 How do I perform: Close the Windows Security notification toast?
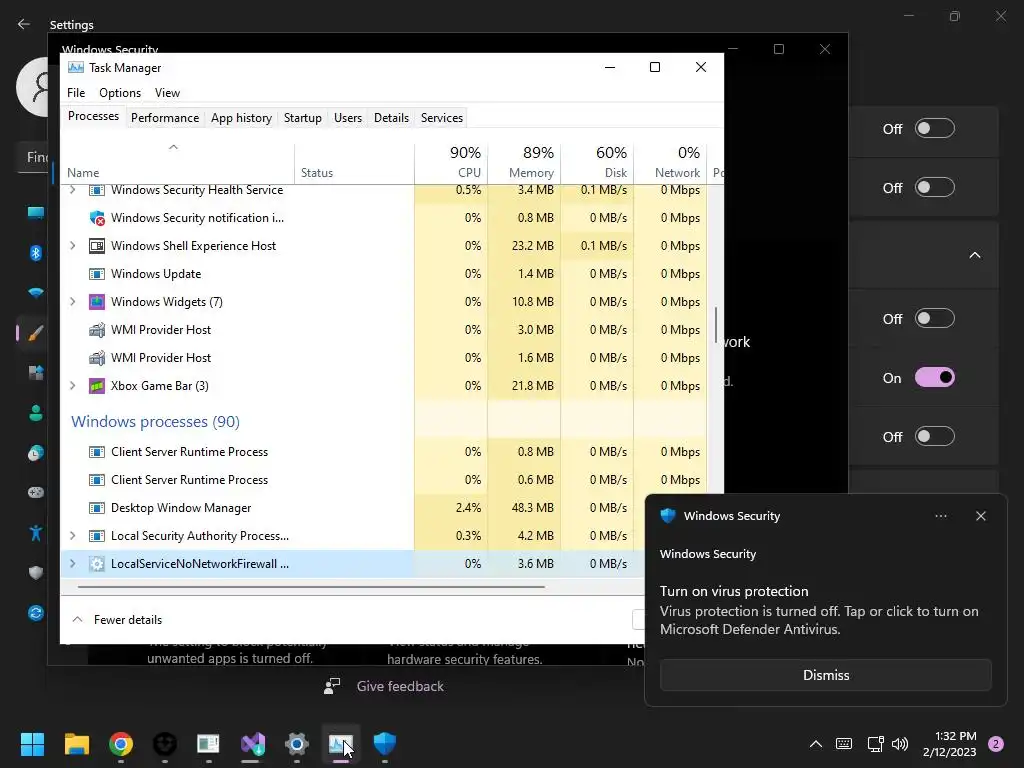click(x=981, y=516)
